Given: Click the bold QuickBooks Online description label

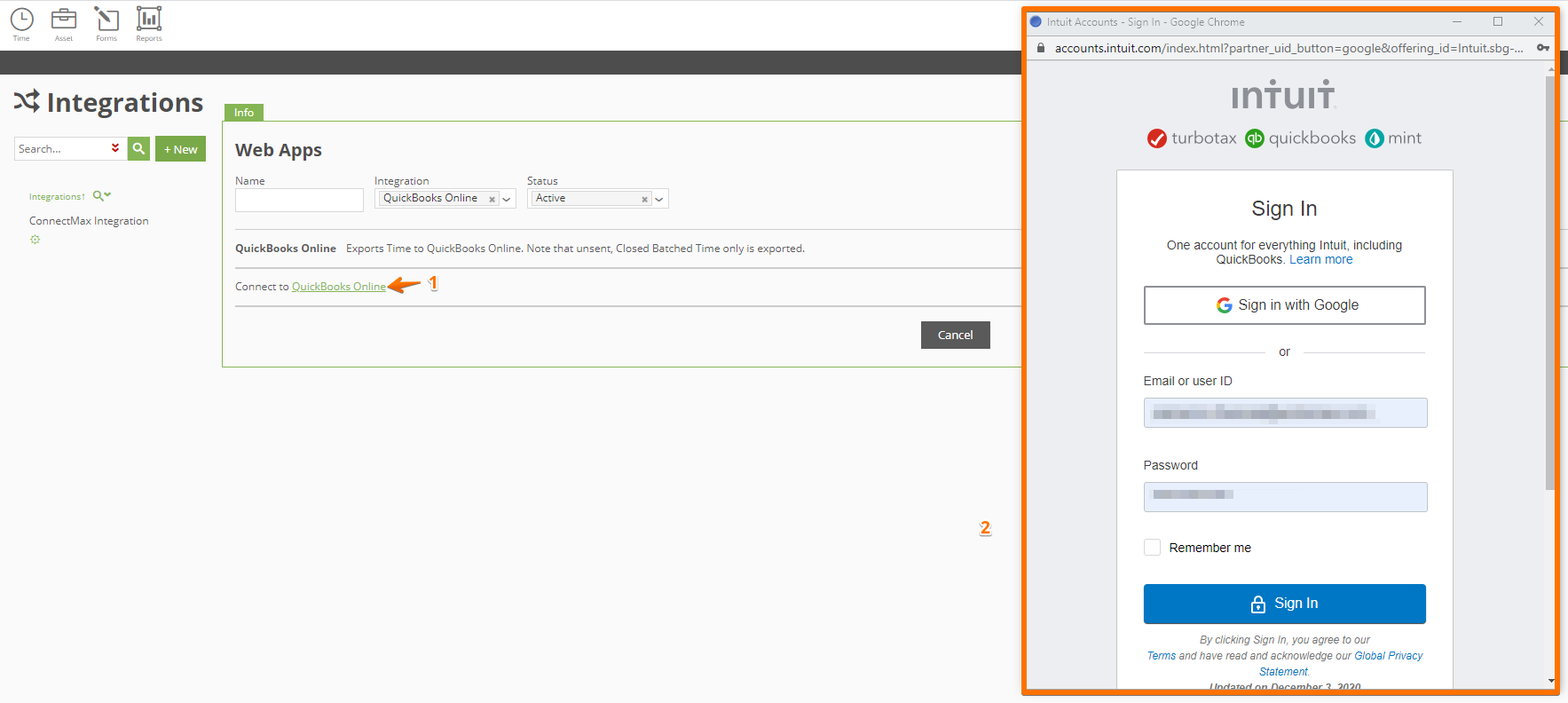Looking at the screenshot, I should click(286, 249).
